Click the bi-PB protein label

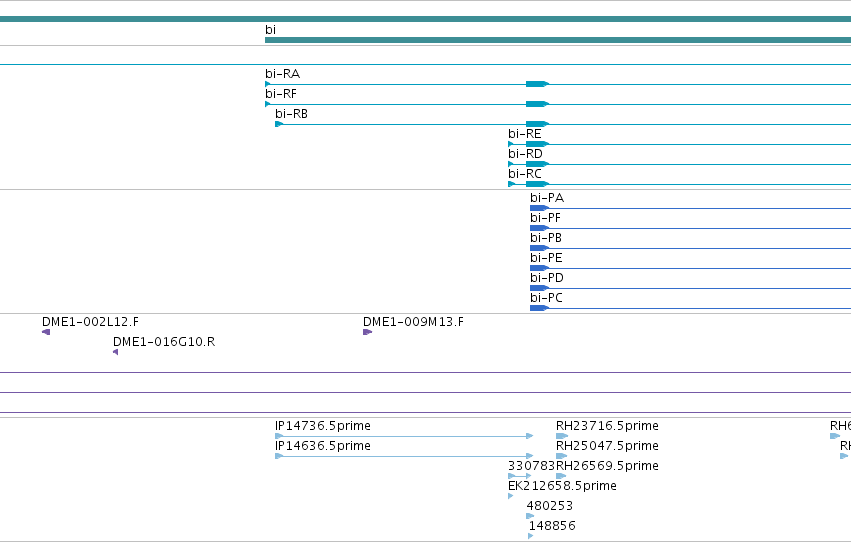tap(546, 238)
